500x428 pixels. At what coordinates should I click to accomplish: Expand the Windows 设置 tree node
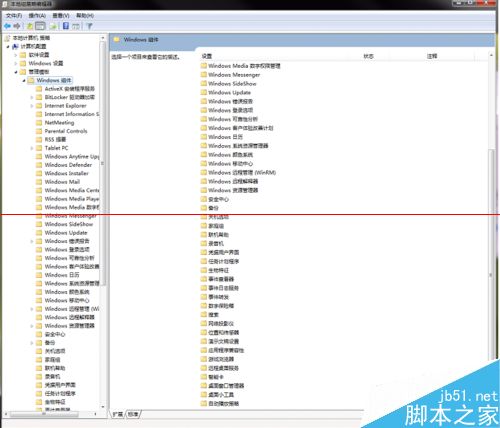16,63
